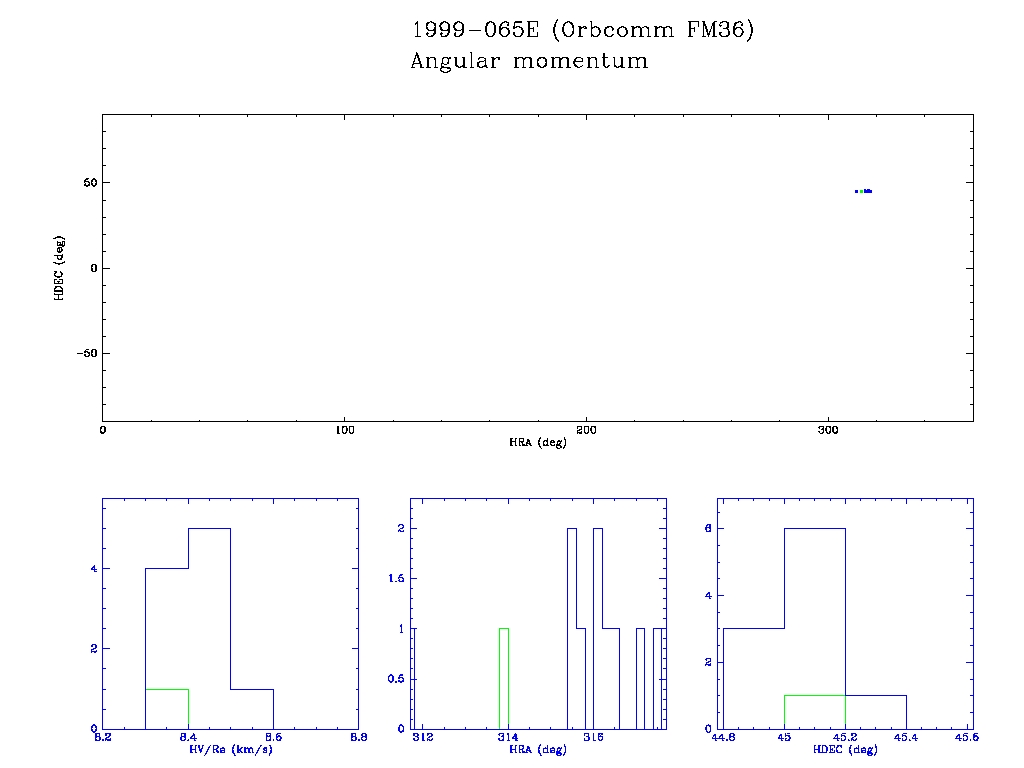
Task: Click the '100' tick label on the top plot x-axis
Action: [344, 430]
